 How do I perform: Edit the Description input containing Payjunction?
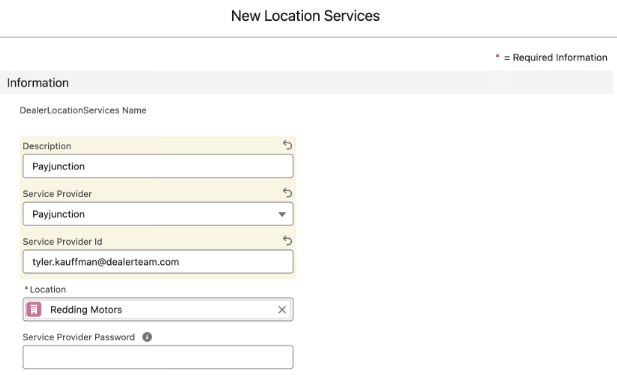158,166
